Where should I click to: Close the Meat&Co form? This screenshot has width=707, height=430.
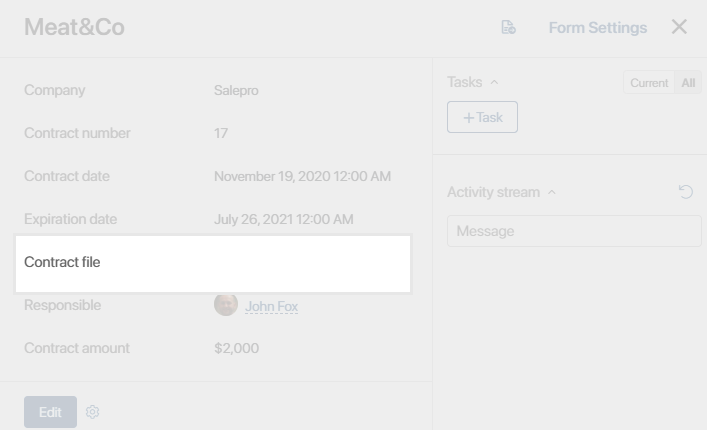click(679, 27)
